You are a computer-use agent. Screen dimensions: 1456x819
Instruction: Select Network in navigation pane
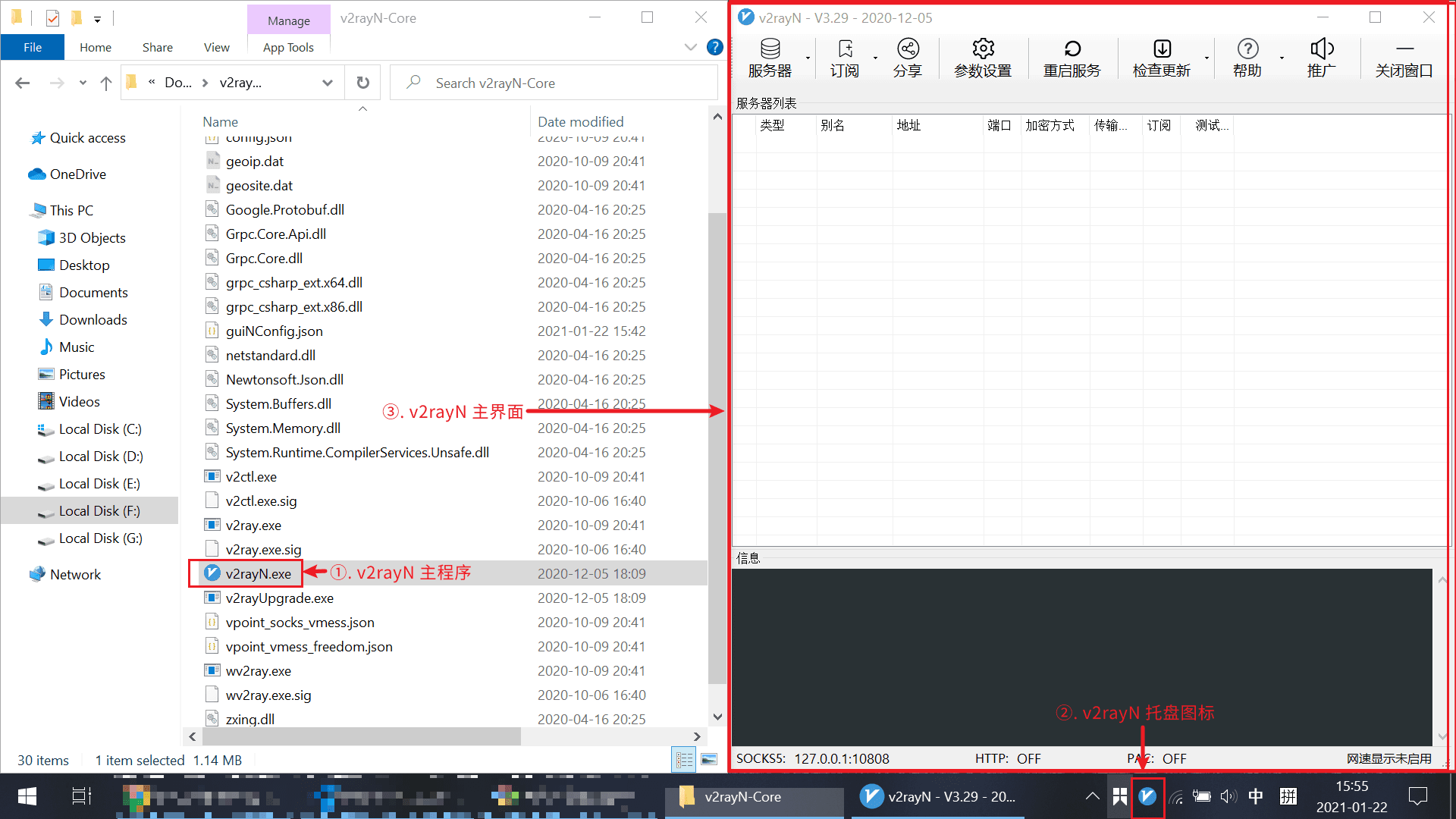pyautogui.click(x=75, y=575)
